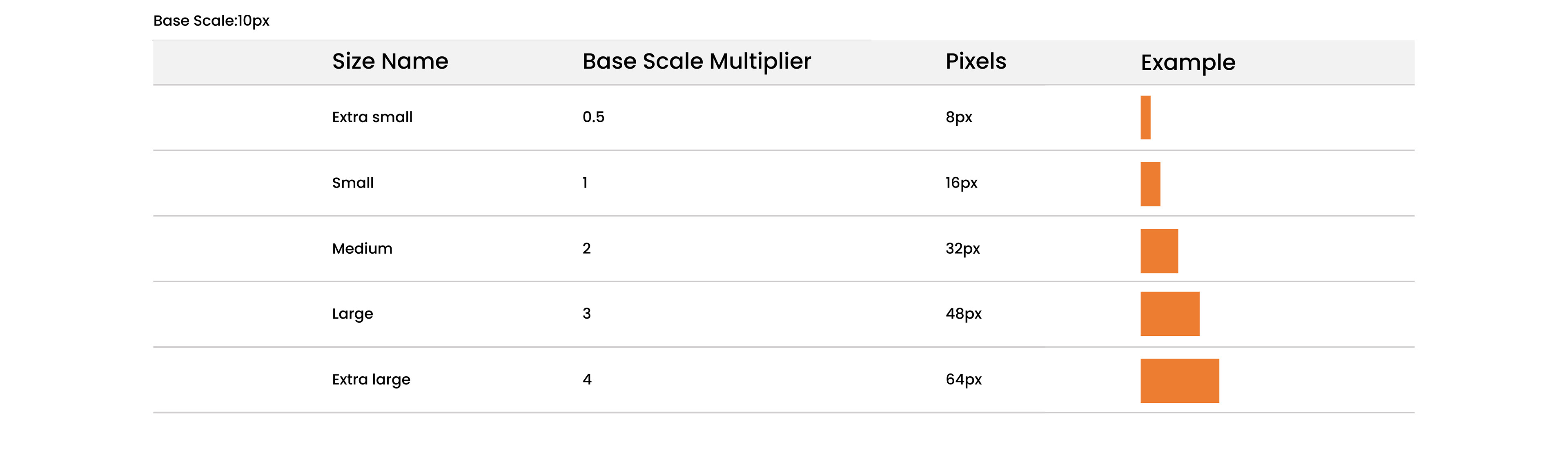Click the Base Scale Multiplier column header

coord(696,61)
